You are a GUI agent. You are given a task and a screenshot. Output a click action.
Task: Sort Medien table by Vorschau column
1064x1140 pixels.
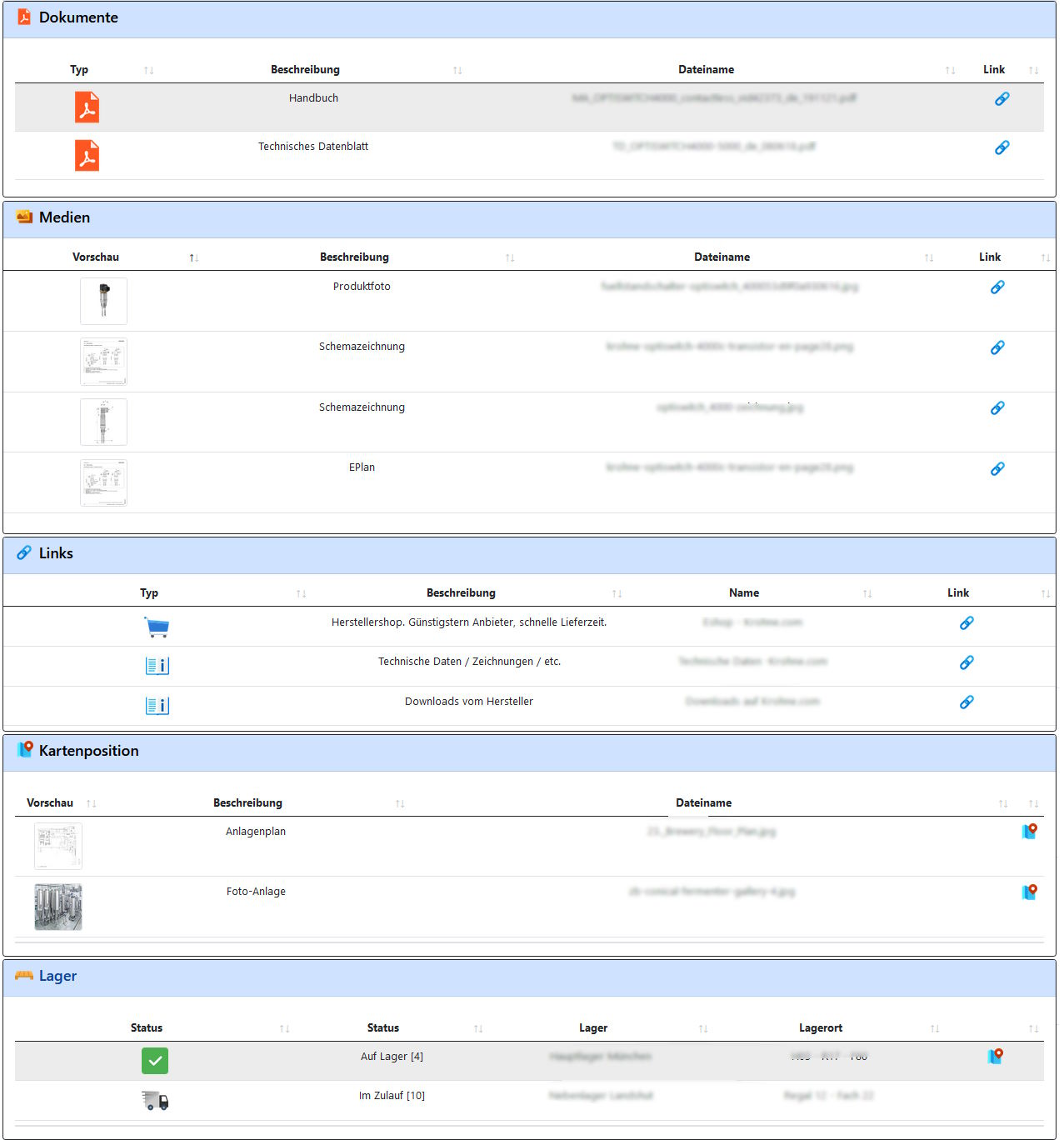click(x=193, y=258)
